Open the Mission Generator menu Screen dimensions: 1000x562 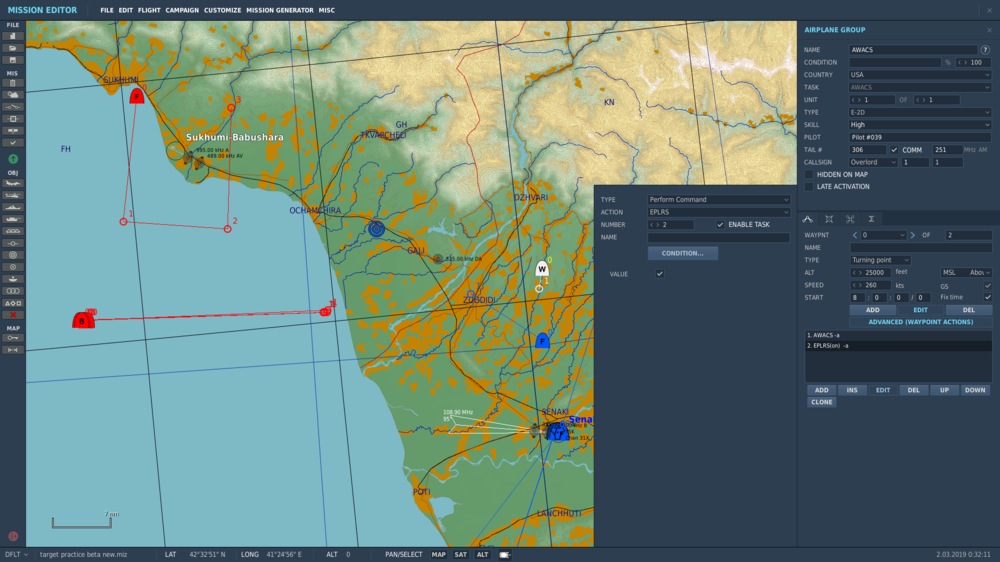279,10
